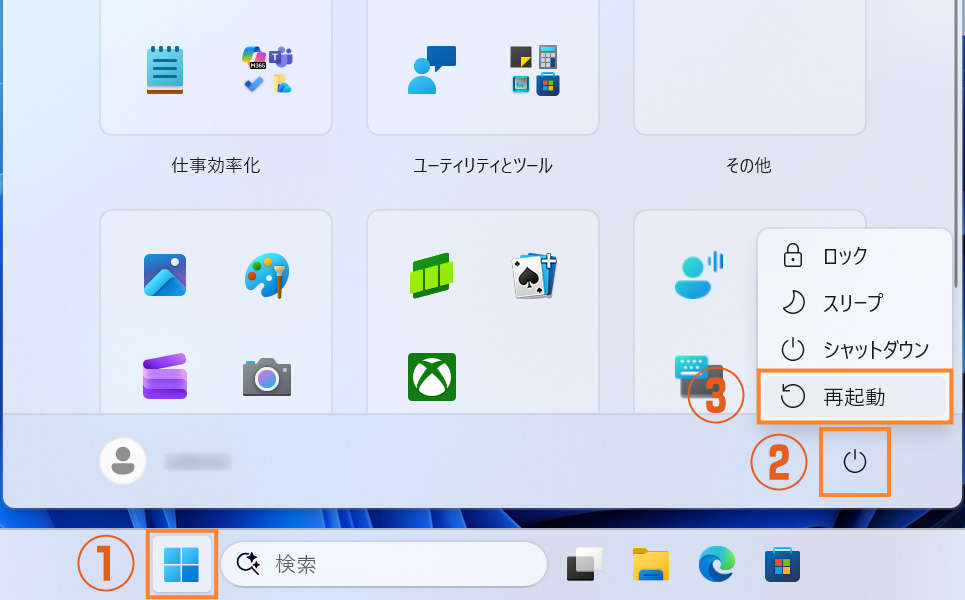The image size is (965, 600).
Task: Open Microsoft Edge from the taskbar
Action: (717, 564)
